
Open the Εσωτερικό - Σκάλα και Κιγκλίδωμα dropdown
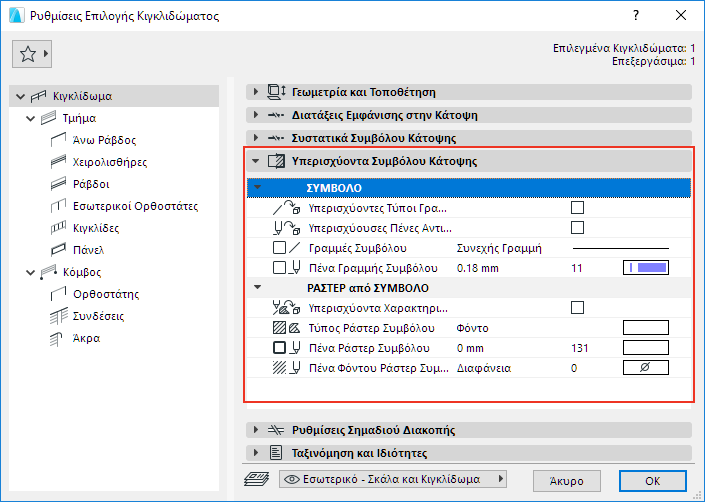pyautogui.click(x=397, y=479)
